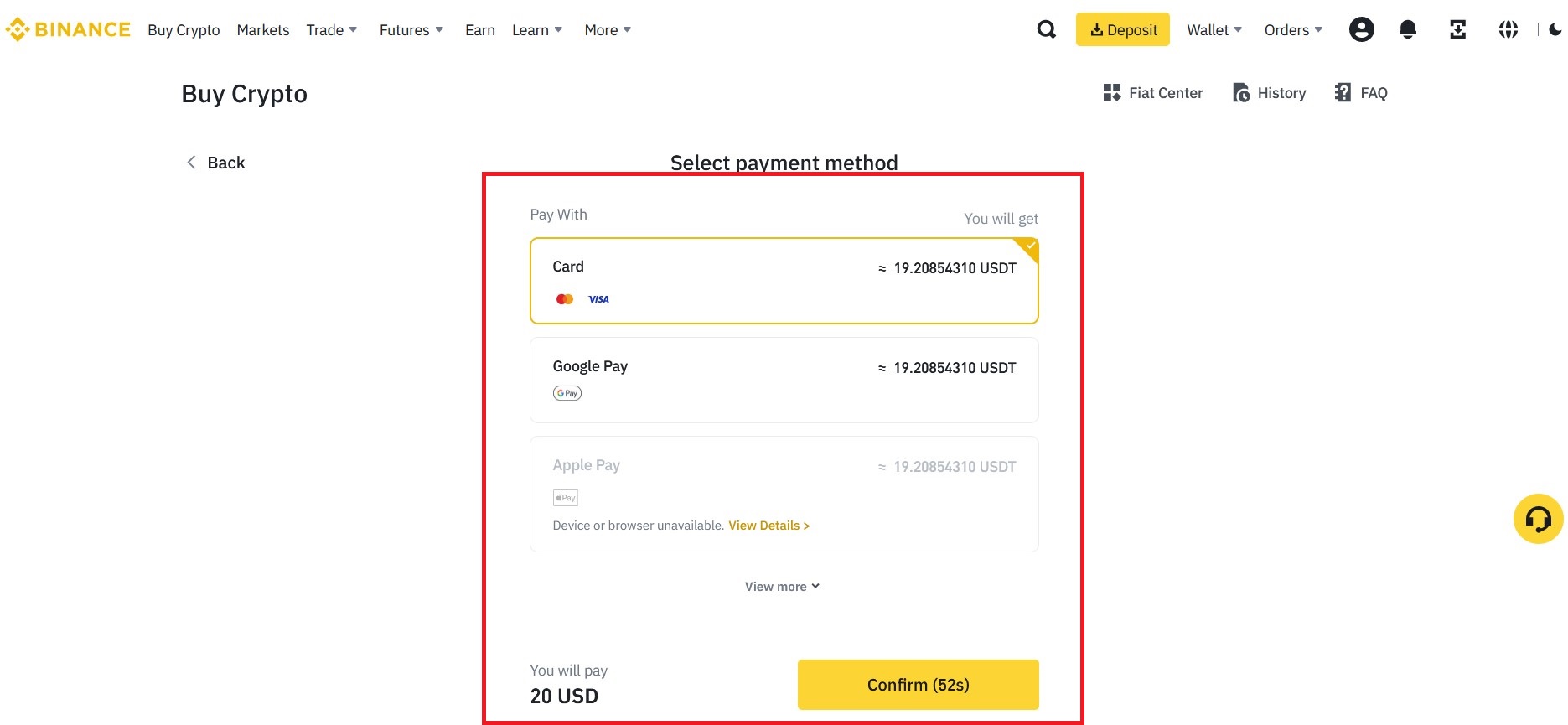Image resolution: width=1568 pixels, height=725 pixels.
Task: Open the Earn menu item
Action: [x=480, y=30]
